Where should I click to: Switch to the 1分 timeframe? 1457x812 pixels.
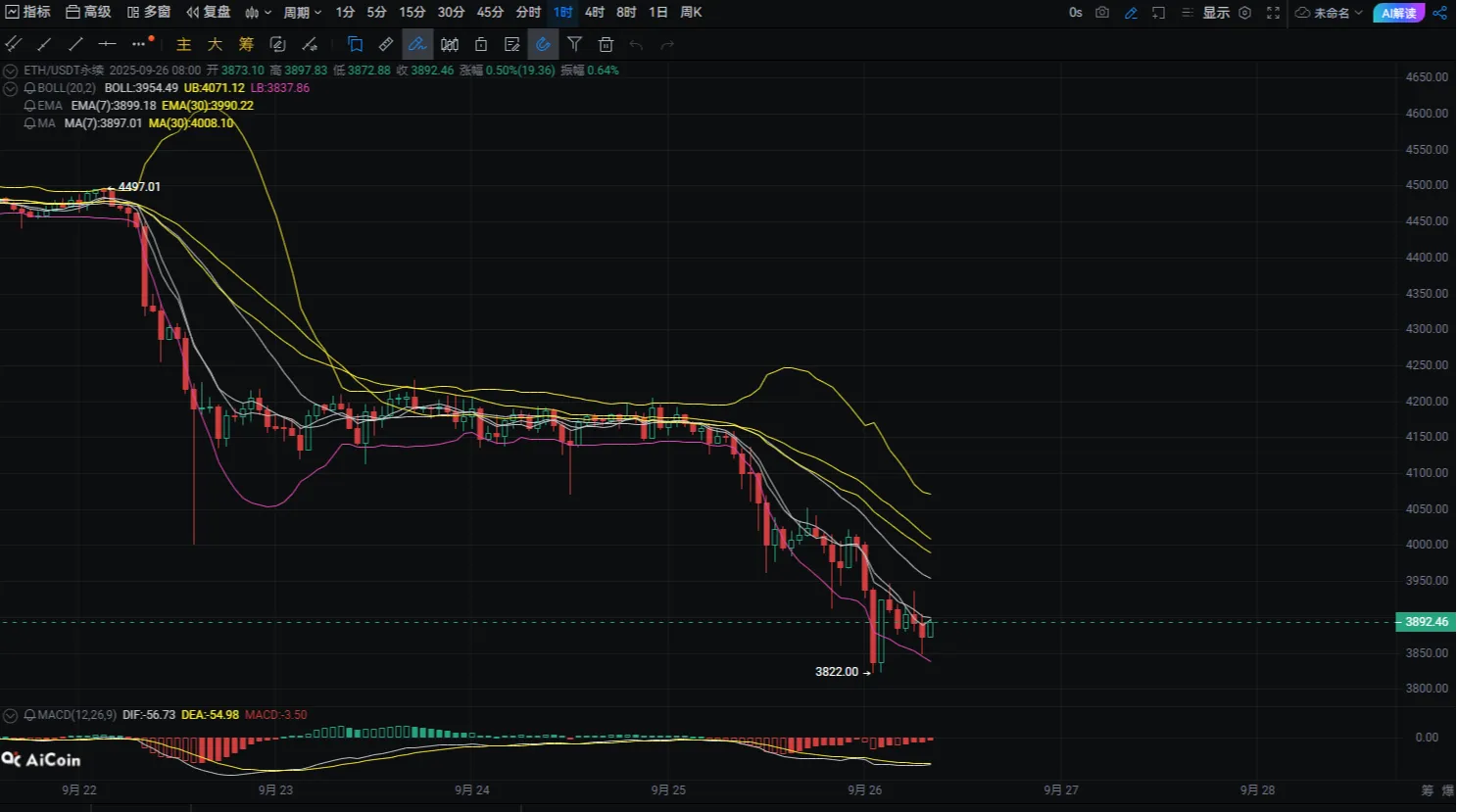point(345,13)
